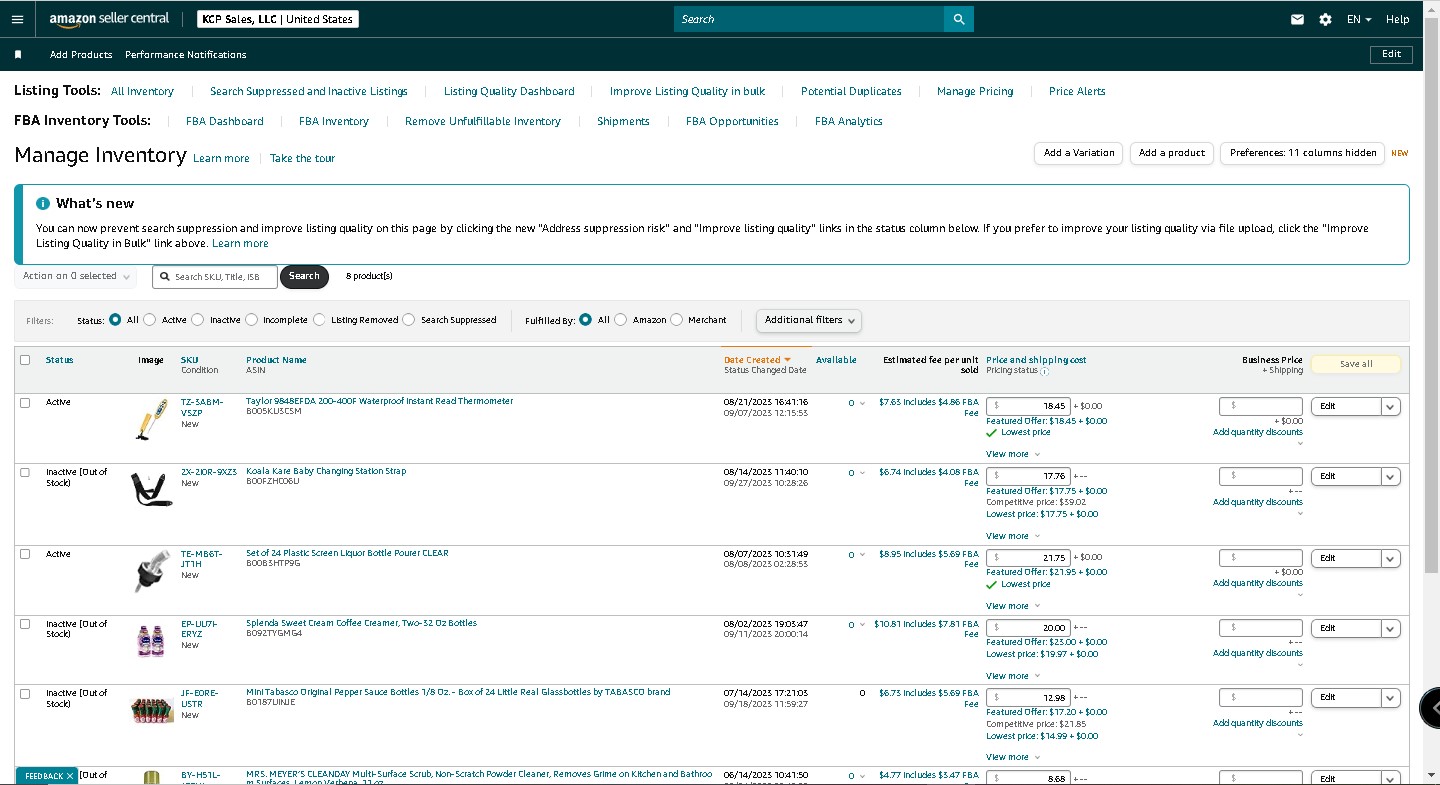The height and width of the screenshot is (785, 1440).
Task: Open Add Products in the top bar
Action: [81, 54]
